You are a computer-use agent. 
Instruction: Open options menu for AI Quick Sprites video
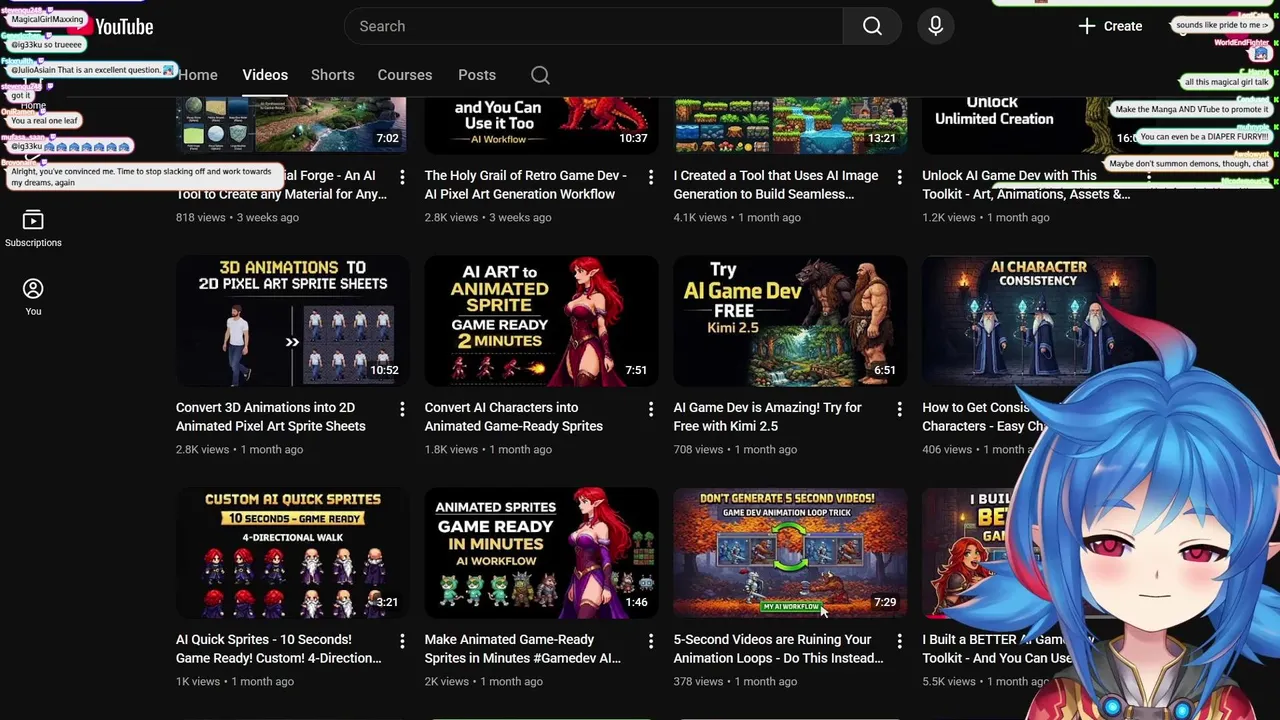402,641
